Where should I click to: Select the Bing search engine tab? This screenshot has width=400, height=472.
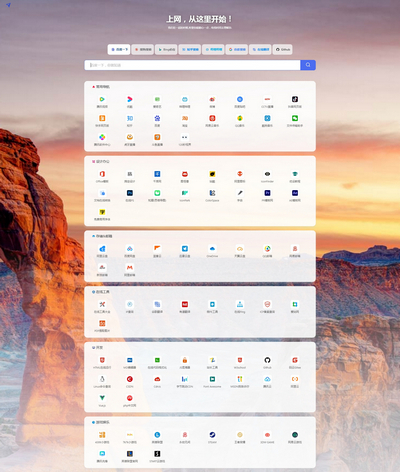pos(166,49)
